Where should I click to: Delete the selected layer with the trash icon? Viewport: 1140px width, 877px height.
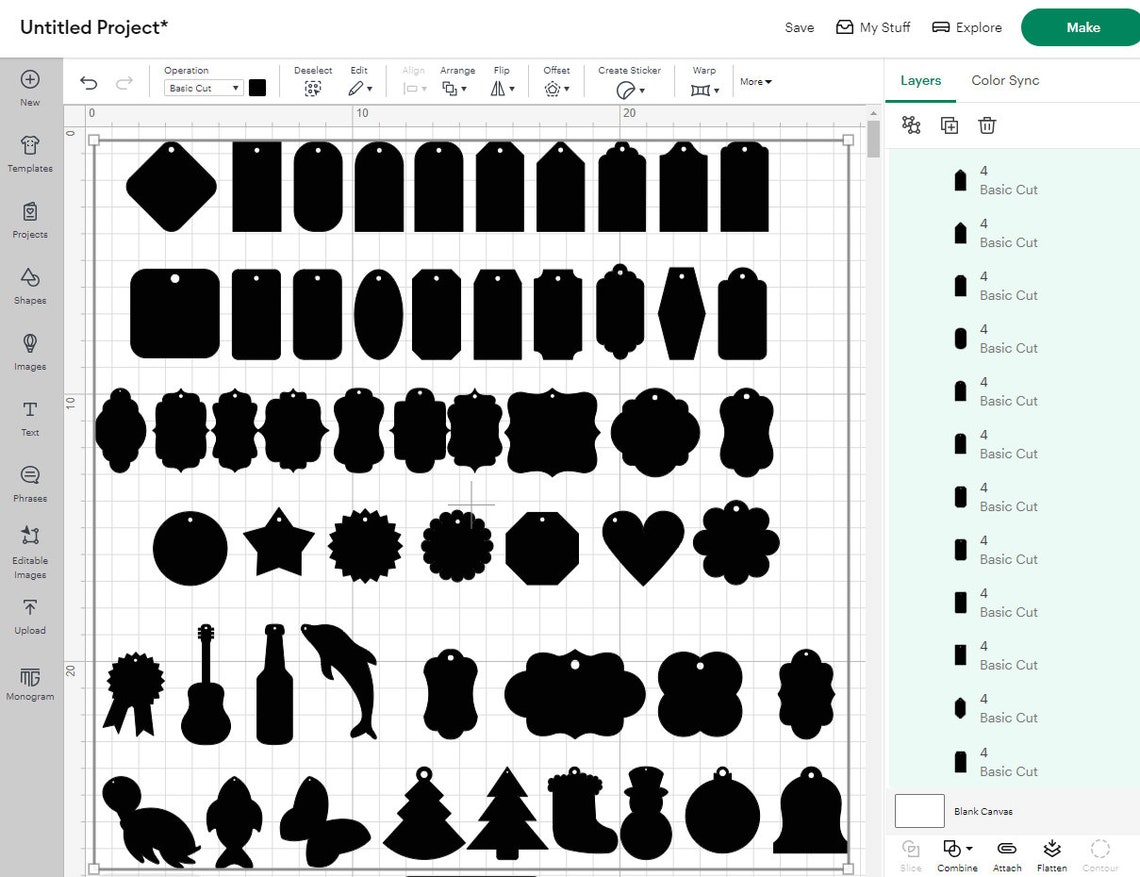(987, 125)
